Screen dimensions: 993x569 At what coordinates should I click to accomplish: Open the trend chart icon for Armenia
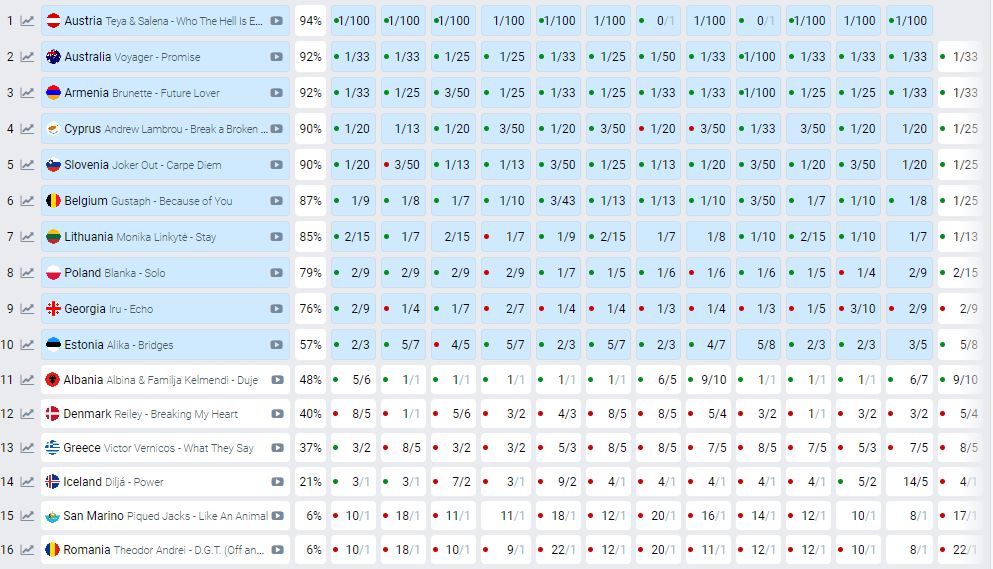[27, 93]
